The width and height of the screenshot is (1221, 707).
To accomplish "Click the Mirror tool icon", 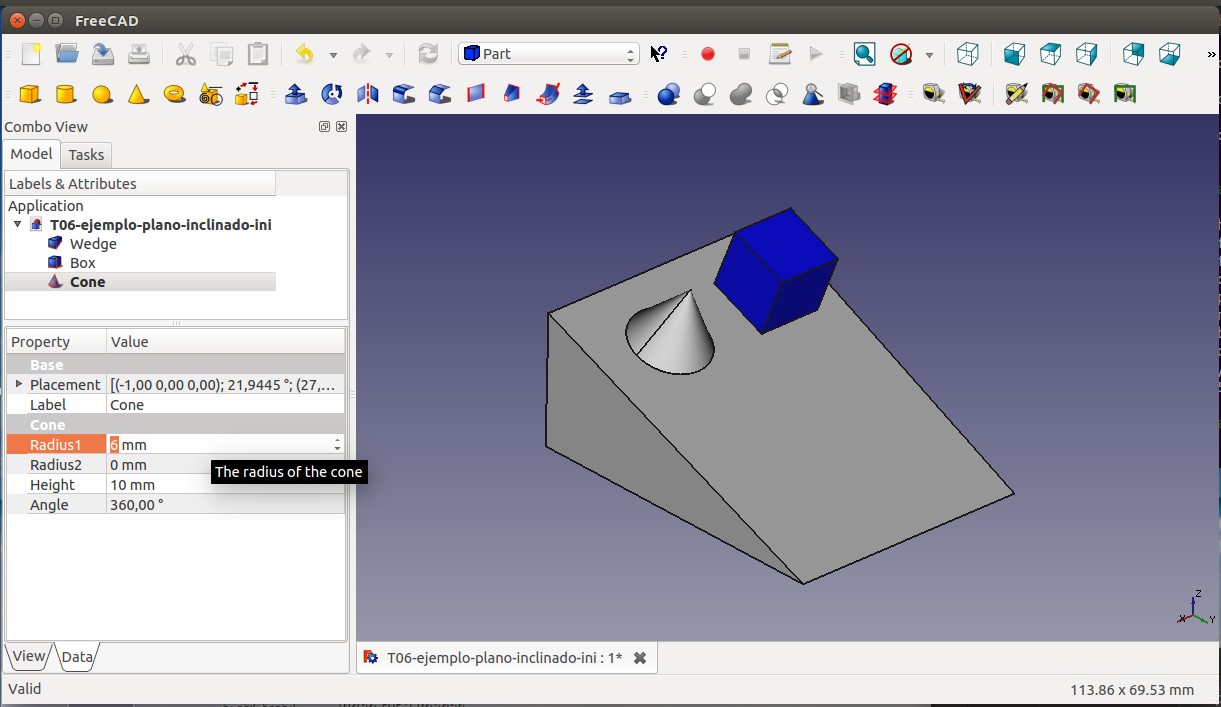I will pyautogui.click(x=368, y=94).
